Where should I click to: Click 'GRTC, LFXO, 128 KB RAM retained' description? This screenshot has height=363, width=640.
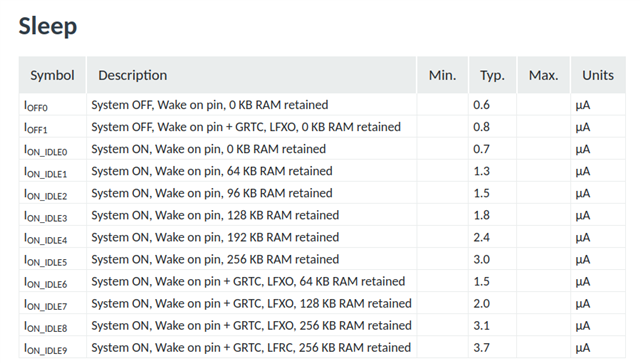pyautogui.click(x=251, y=303)
